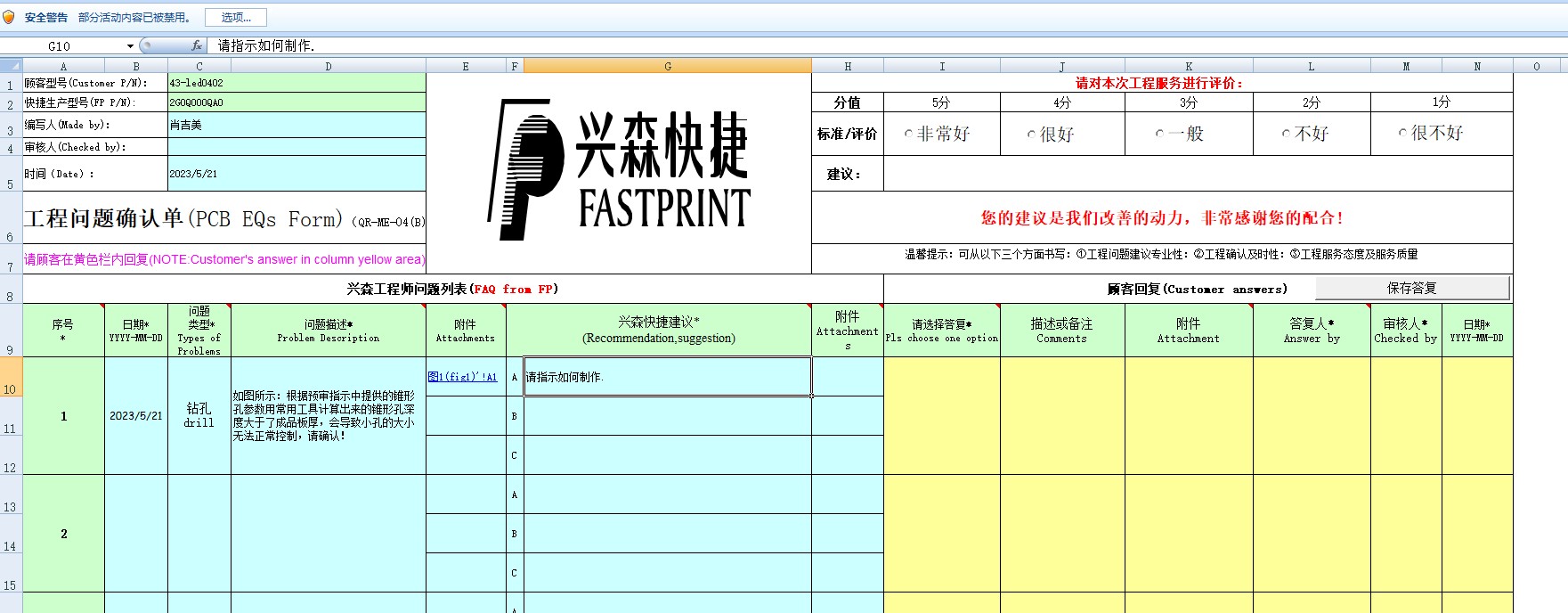Select cell G10 with 请指示如何制作.
Image resolution: width=1568 pixels, height=613 pixels.
point(668,376)
